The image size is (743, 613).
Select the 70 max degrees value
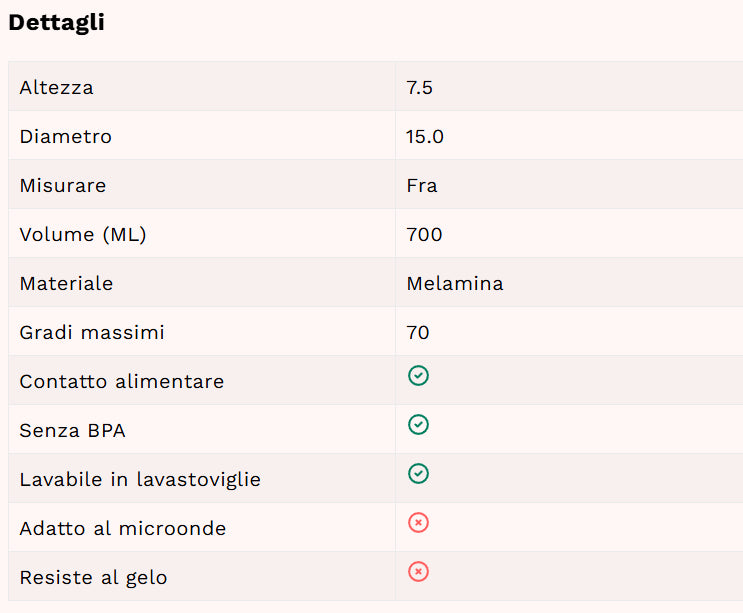(x=417, y=333)
